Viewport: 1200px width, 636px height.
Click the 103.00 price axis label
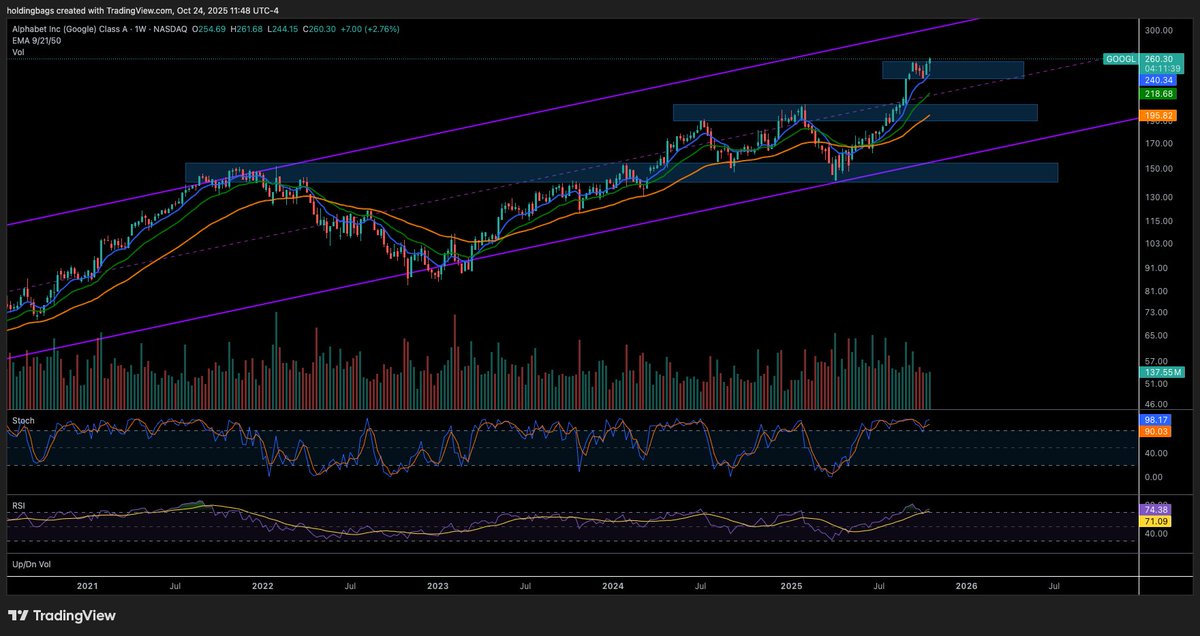pyautogui.click(x=1158, y=244)
